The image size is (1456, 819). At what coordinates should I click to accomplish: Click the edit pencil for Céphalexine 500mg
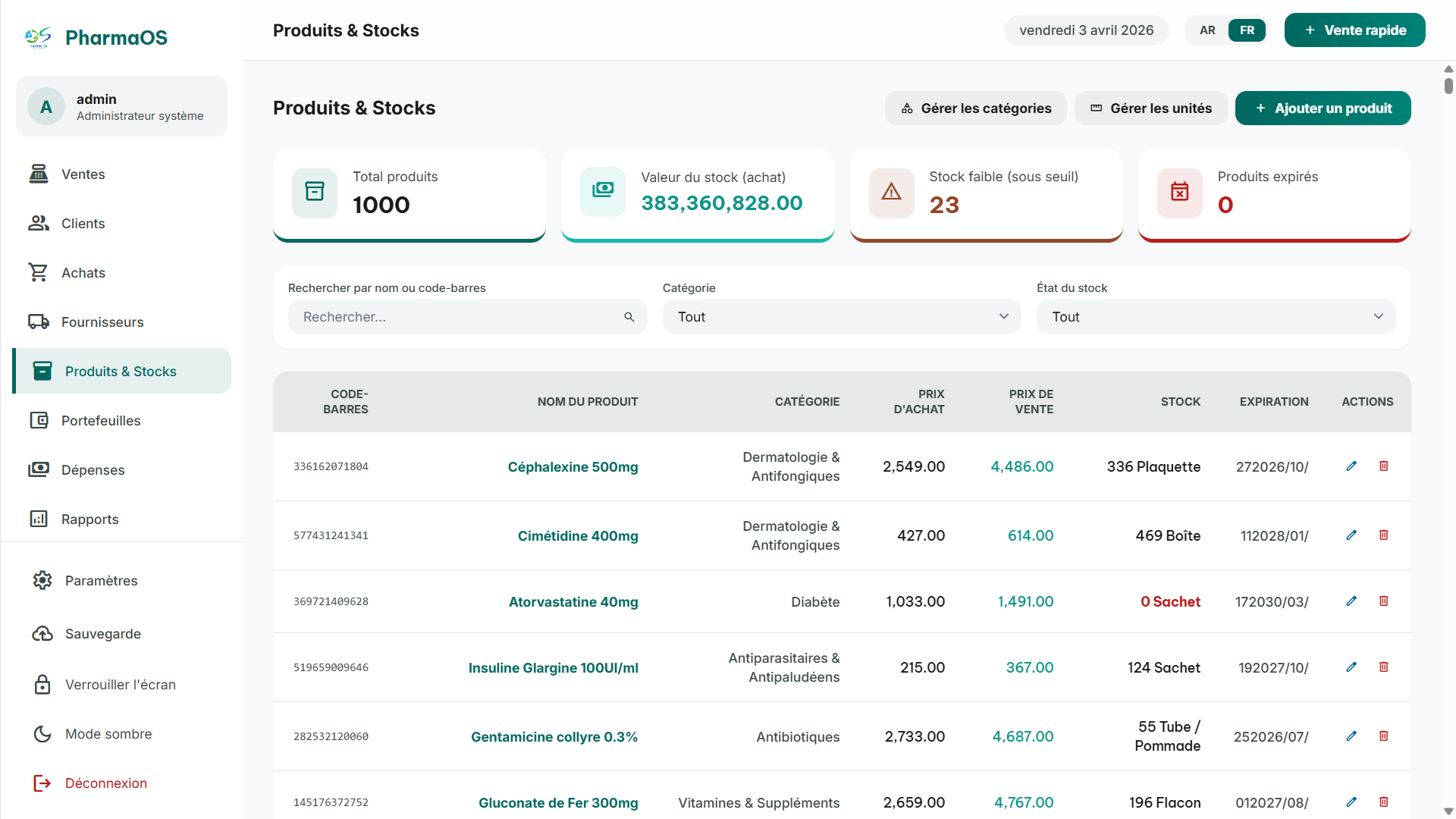click(1351, 466)
